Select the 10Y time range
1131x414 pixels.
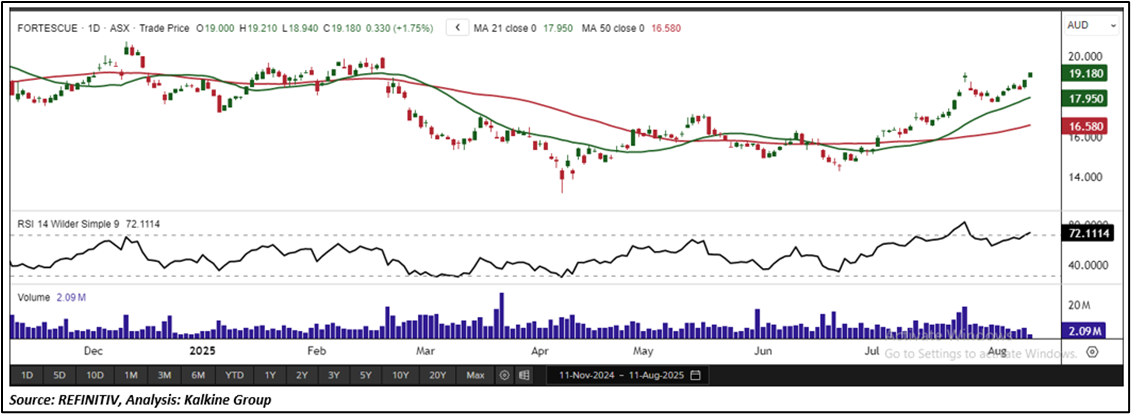(x=401, y=375)
